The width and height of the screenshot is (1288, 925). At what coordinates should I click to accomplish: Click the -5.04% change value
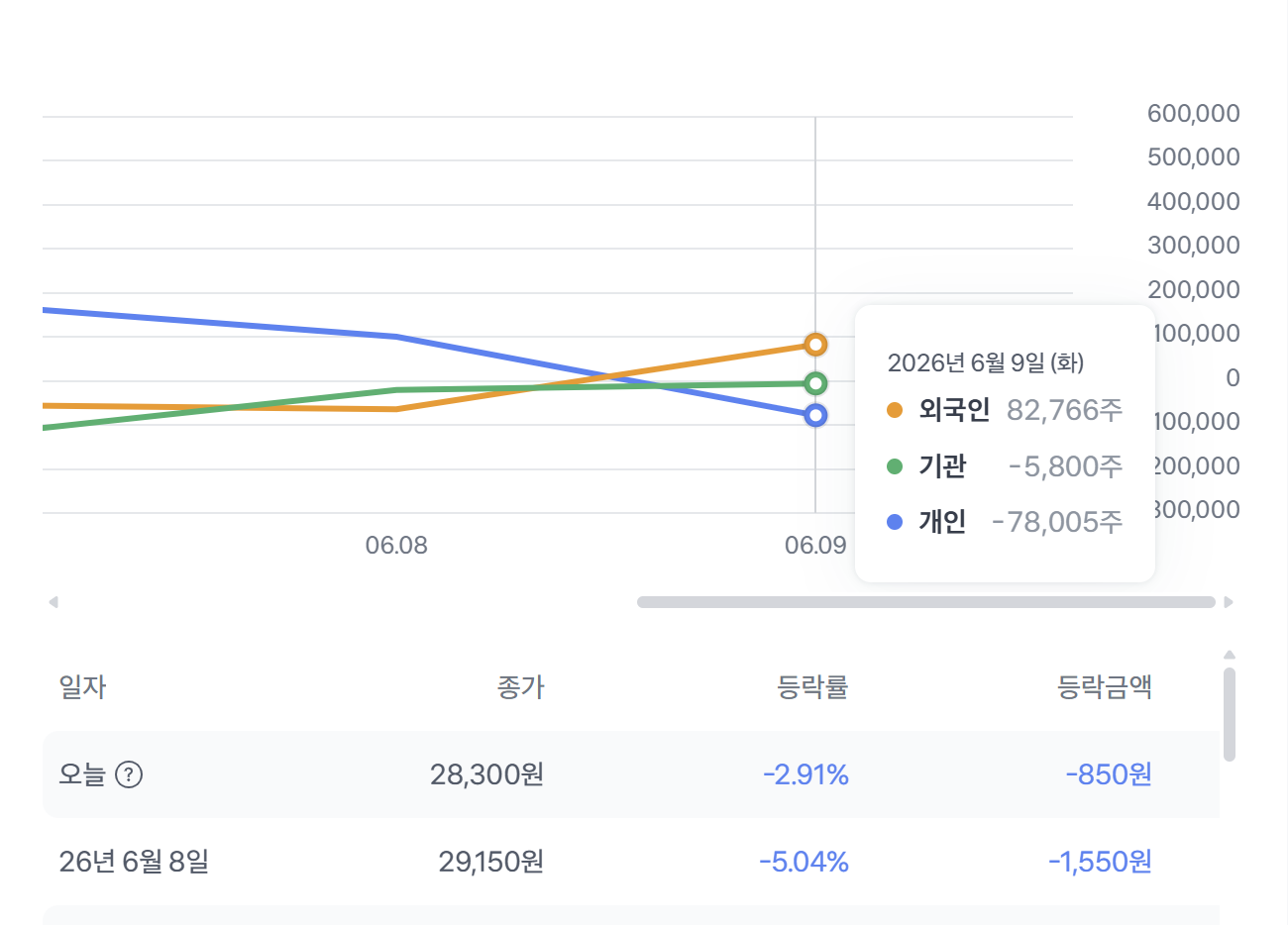point(804,862)
